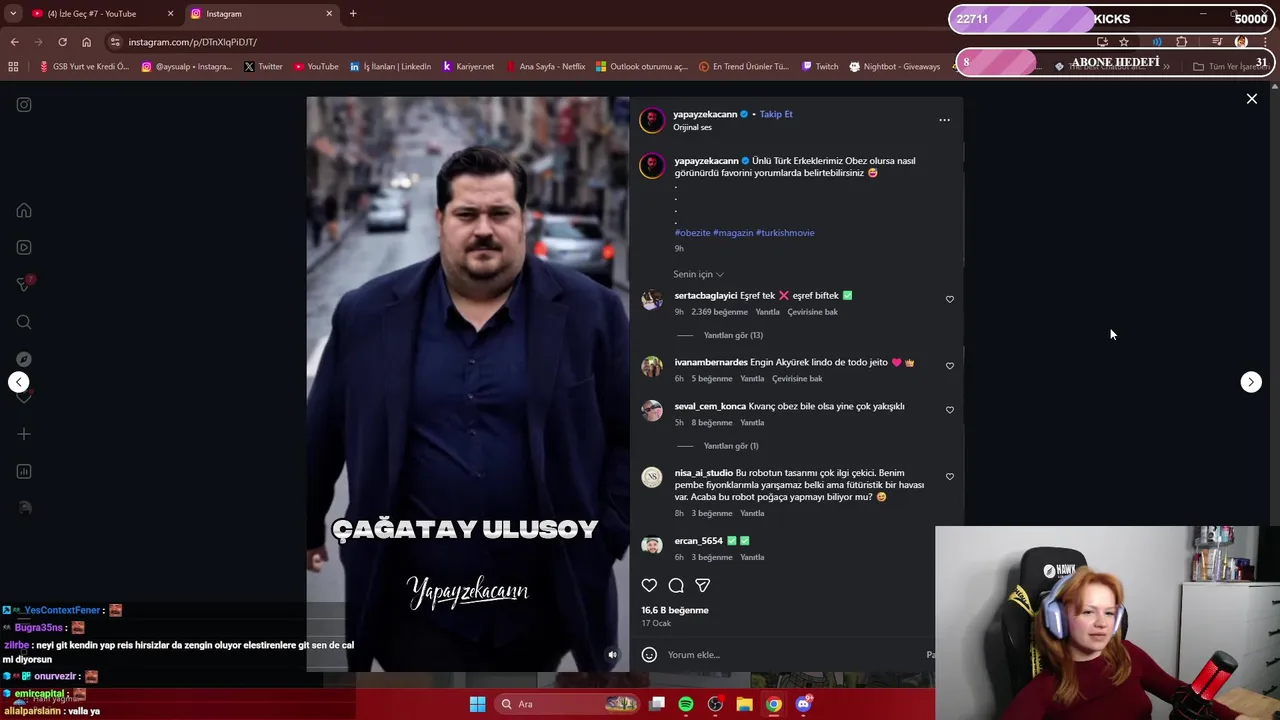Screen dimensions: 1280x720
Task: Open Chrome tab search dropdown arrow
Action: pos(12,14)
